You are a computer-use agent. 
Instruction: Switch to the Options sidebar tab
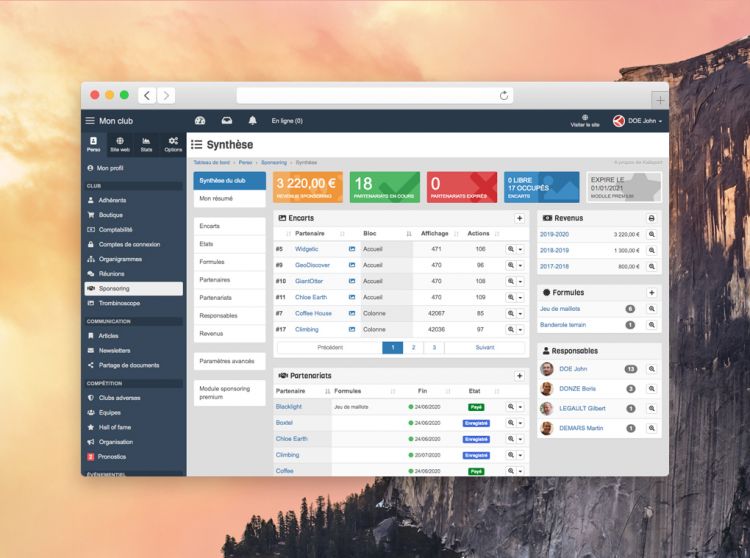coord(173,144)
